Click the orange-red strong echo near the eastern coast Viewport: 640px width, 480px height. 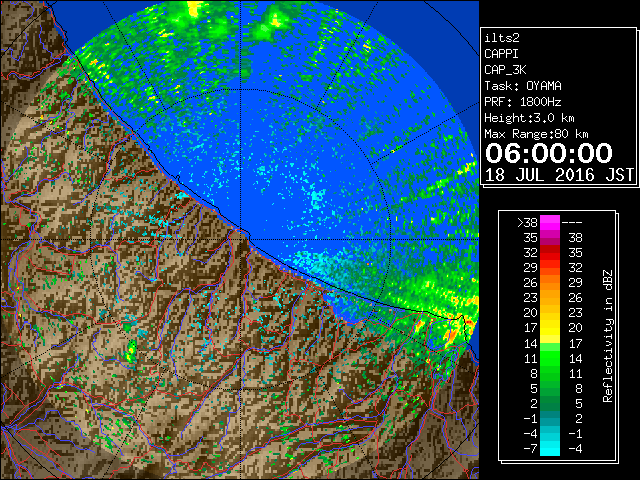(452, 336)
